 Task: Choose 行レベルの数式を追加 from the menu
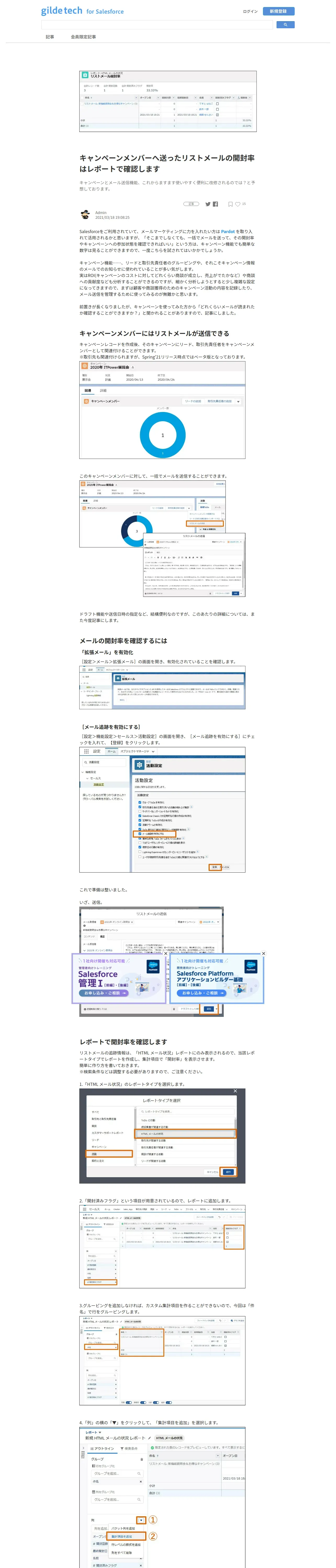click(x=126, y=1544)
